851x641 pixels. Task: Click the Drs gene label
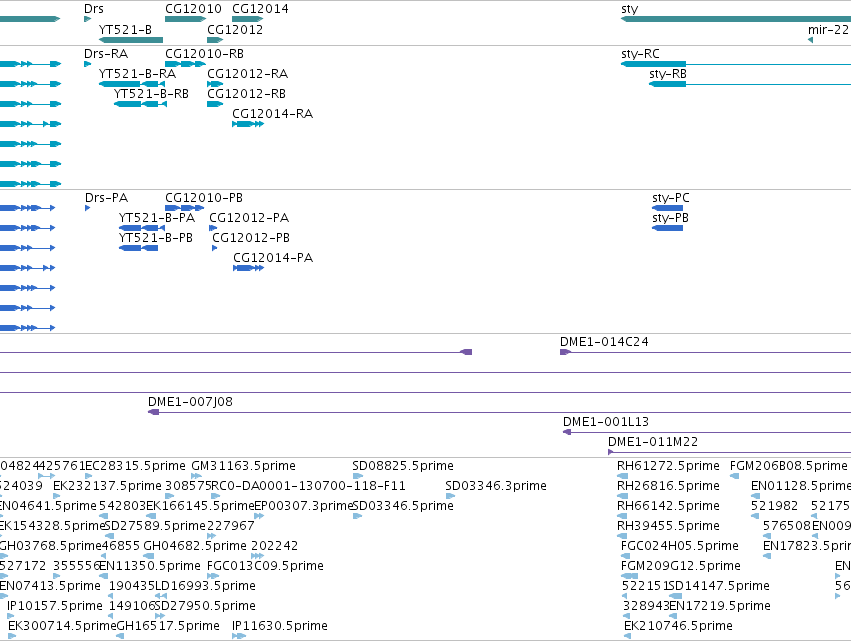[93, 9]
